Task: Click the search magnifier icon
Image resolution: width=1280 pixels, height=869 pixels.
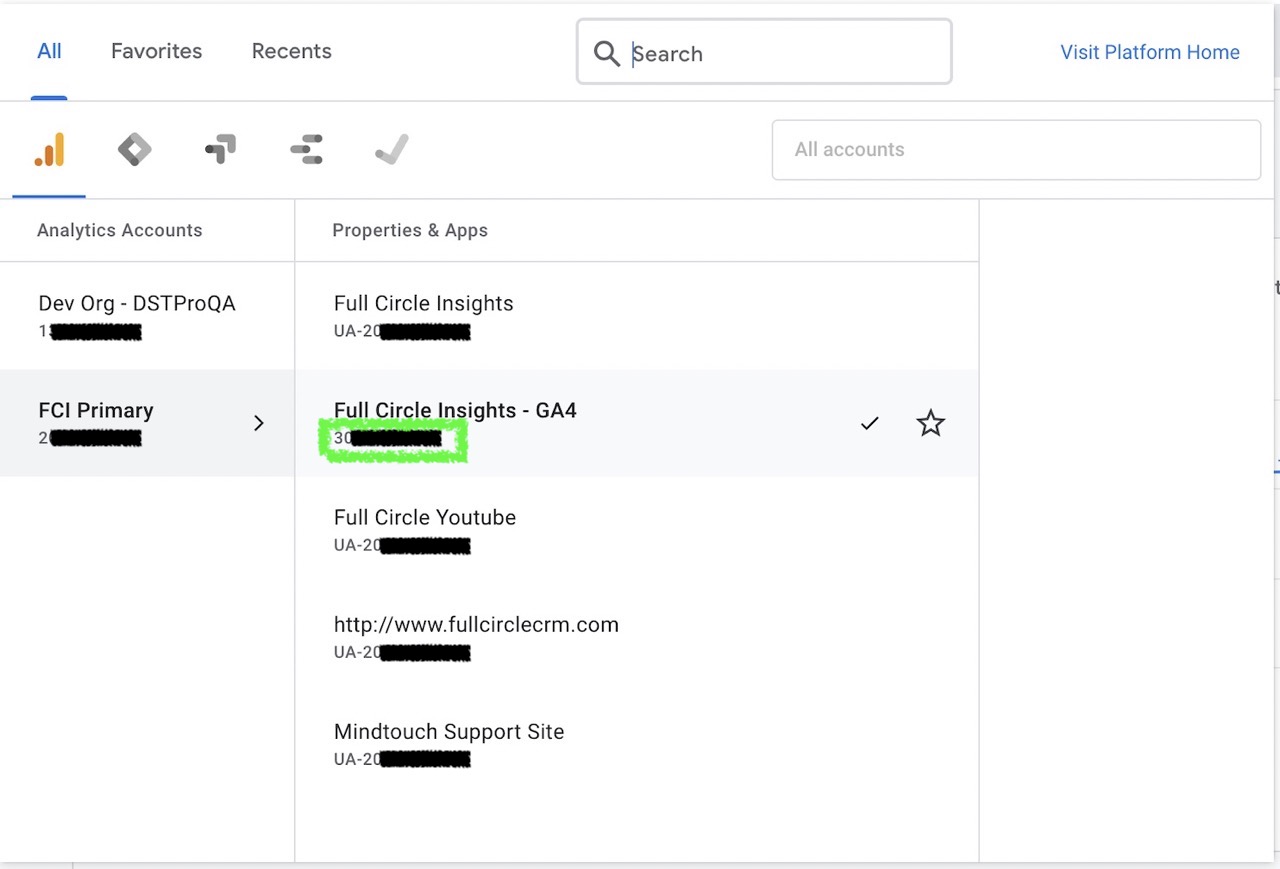Action: [607, 53]
